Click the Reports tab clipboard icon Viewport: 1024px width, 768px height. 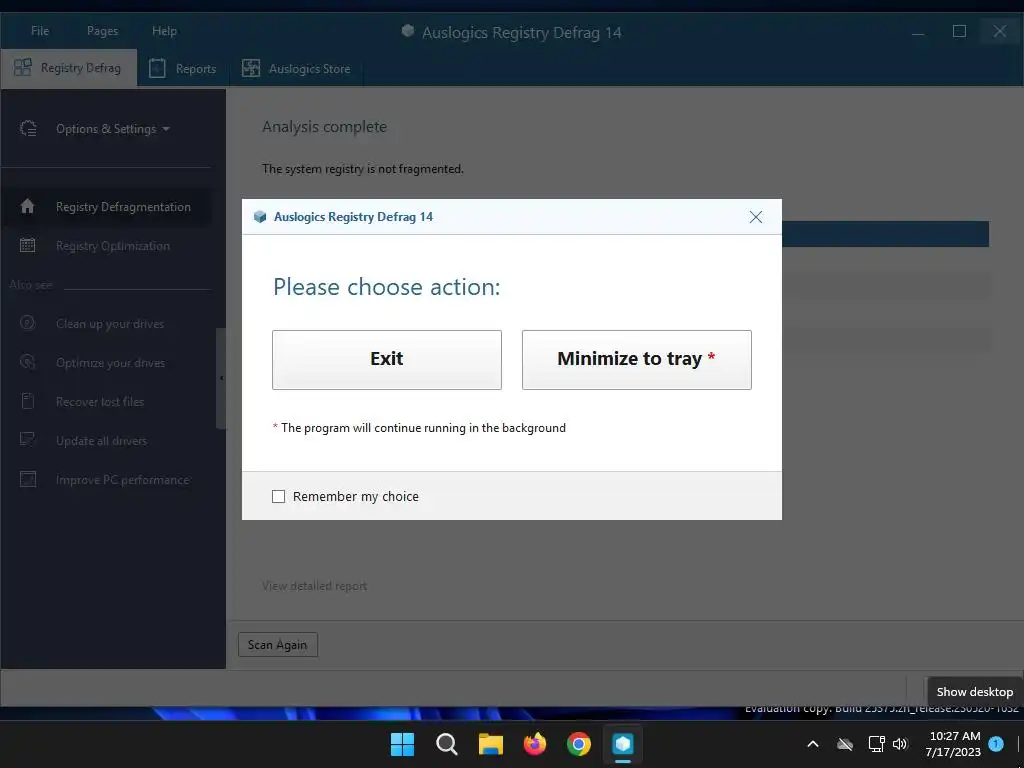click(x=157, y=68)
